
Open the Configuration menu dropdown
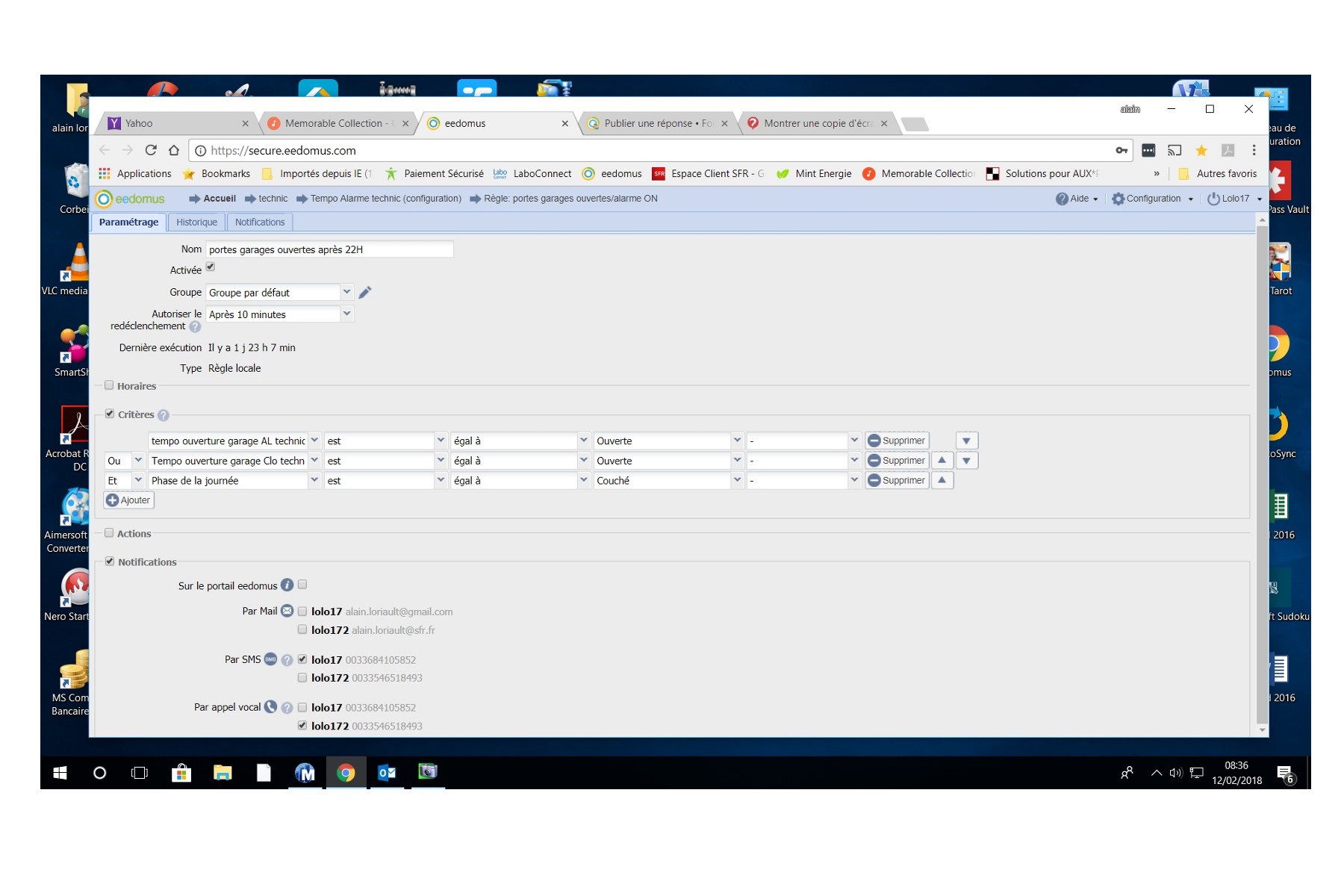(x=1153, y=199)
